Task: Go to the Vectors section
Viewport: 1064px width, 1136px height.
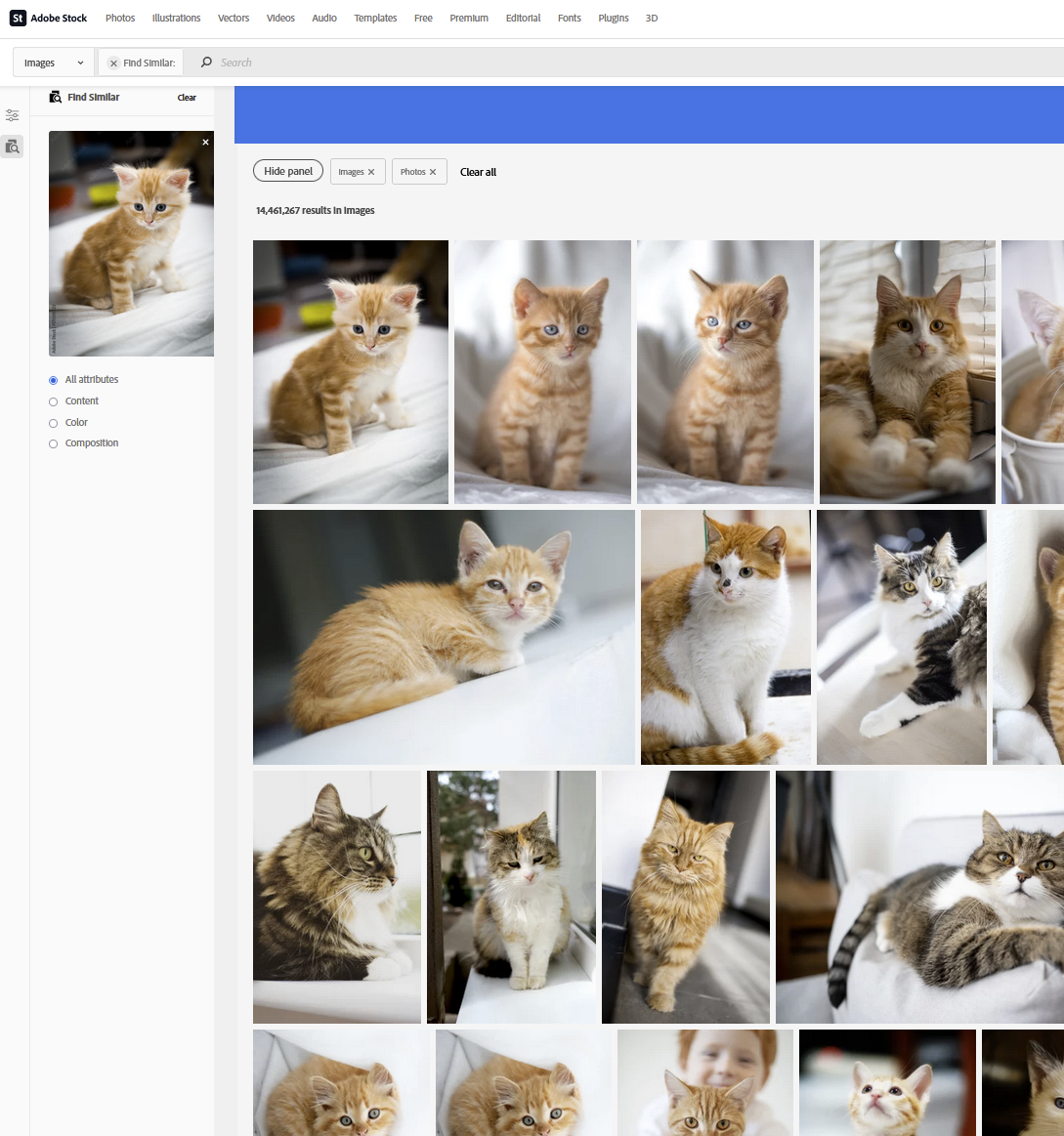Action: click(x=233, y=18)
